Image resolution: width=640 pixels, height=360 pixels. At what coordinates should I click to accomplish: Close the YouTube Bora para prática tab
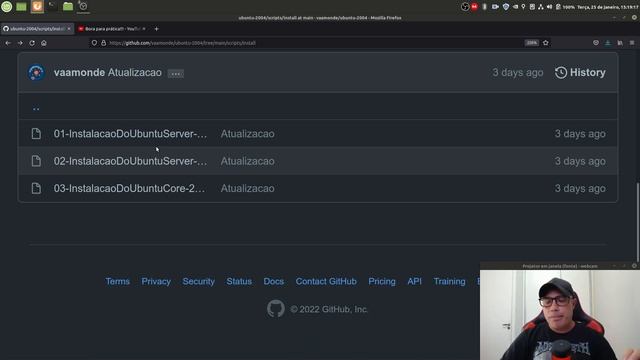[x=144, y=29]
